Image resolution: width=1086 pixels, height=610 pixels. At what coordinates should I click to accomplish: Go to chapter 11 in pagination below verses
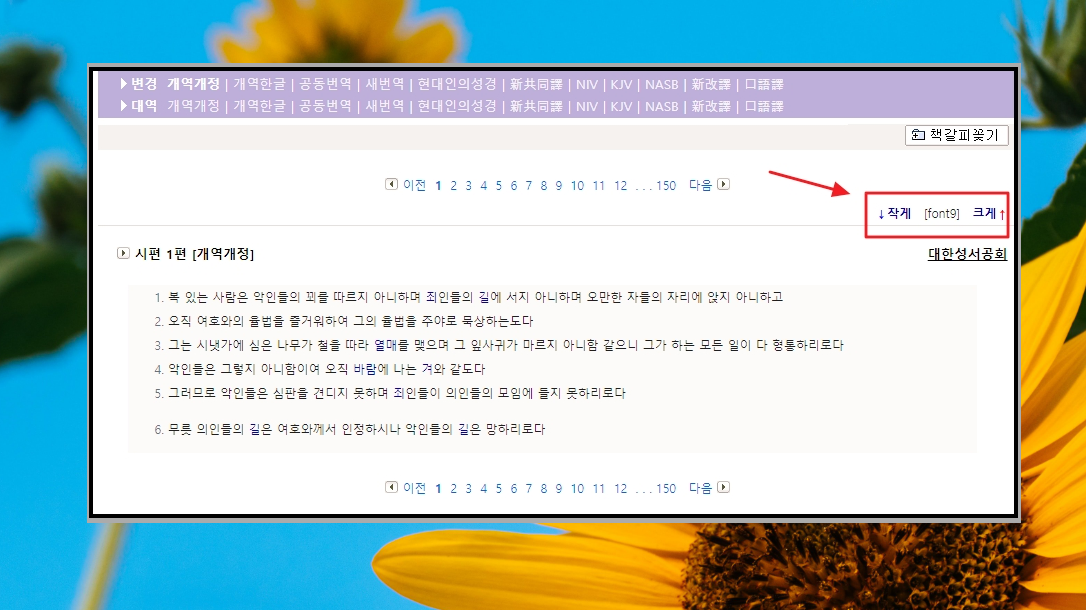click(598, 489)
